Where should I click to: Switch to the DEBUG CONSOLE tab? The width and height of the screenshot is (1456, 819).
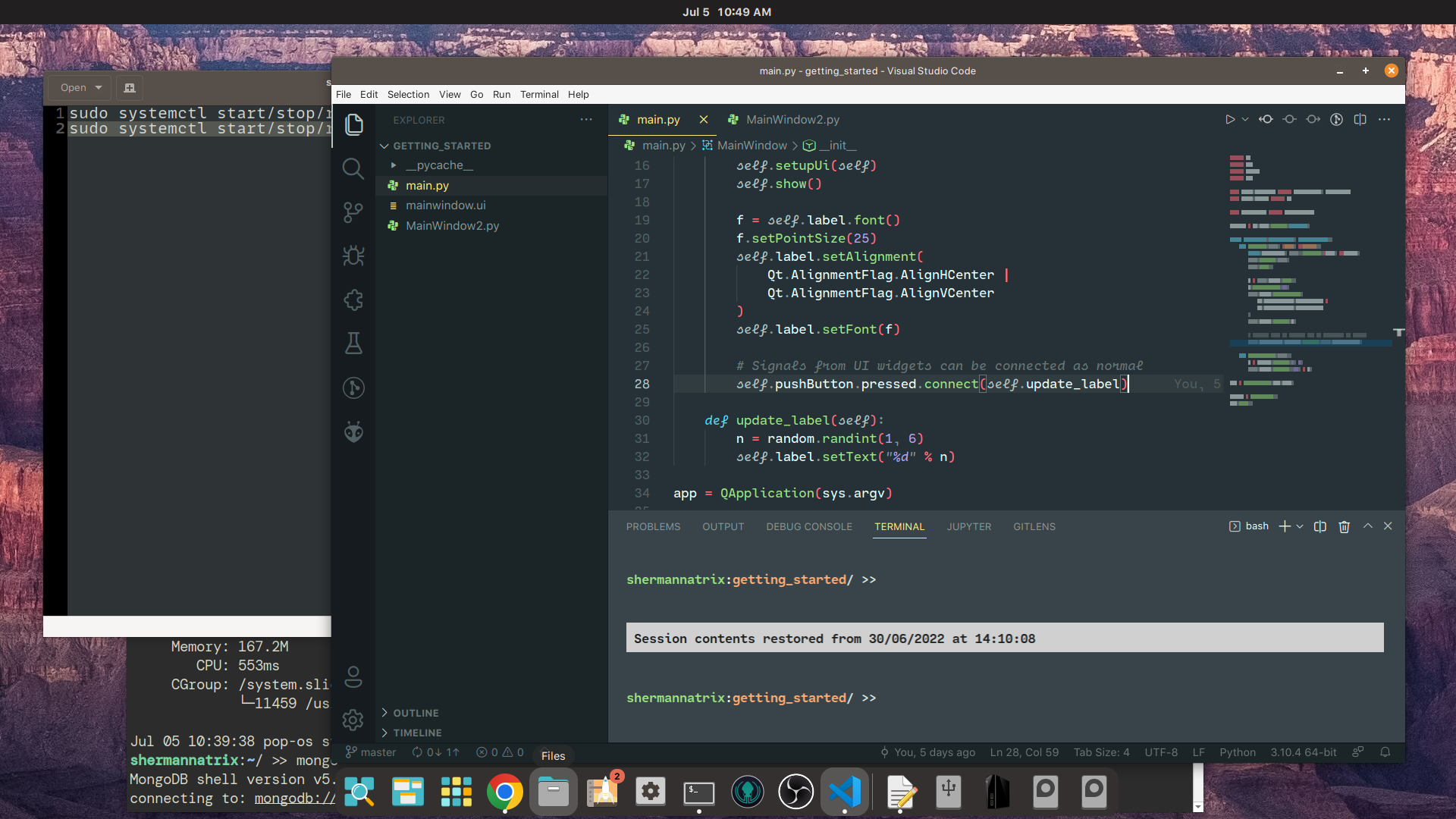(x=808, y=526)
